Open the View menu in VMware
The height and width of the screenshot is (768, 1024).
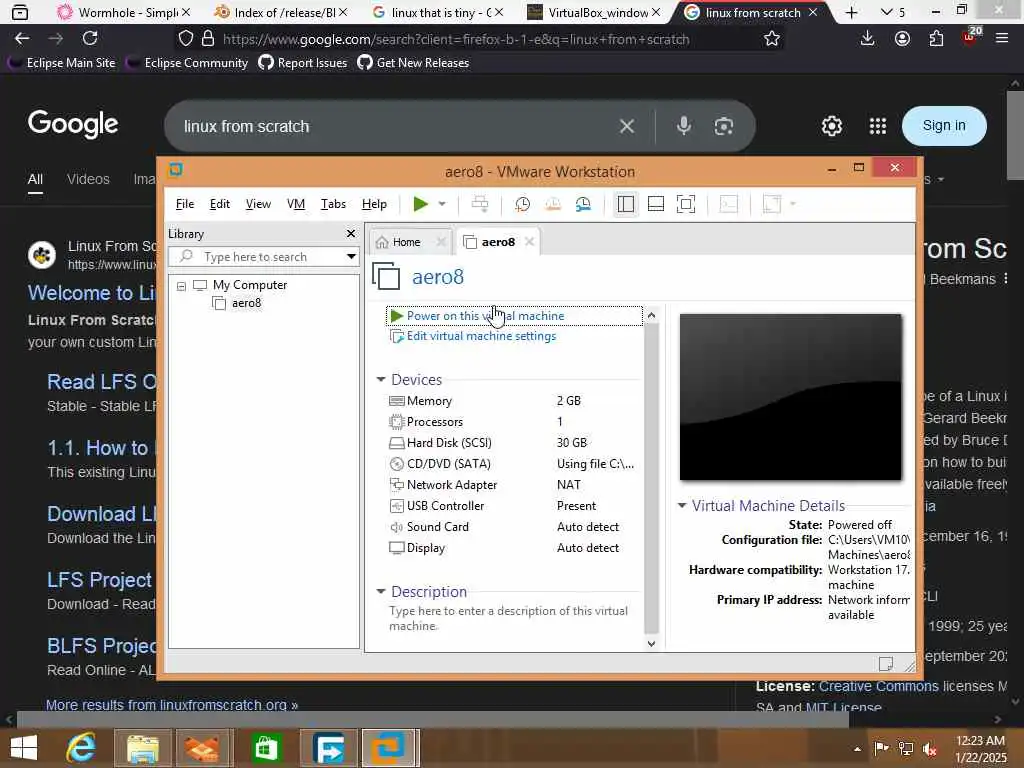(258, 204)
